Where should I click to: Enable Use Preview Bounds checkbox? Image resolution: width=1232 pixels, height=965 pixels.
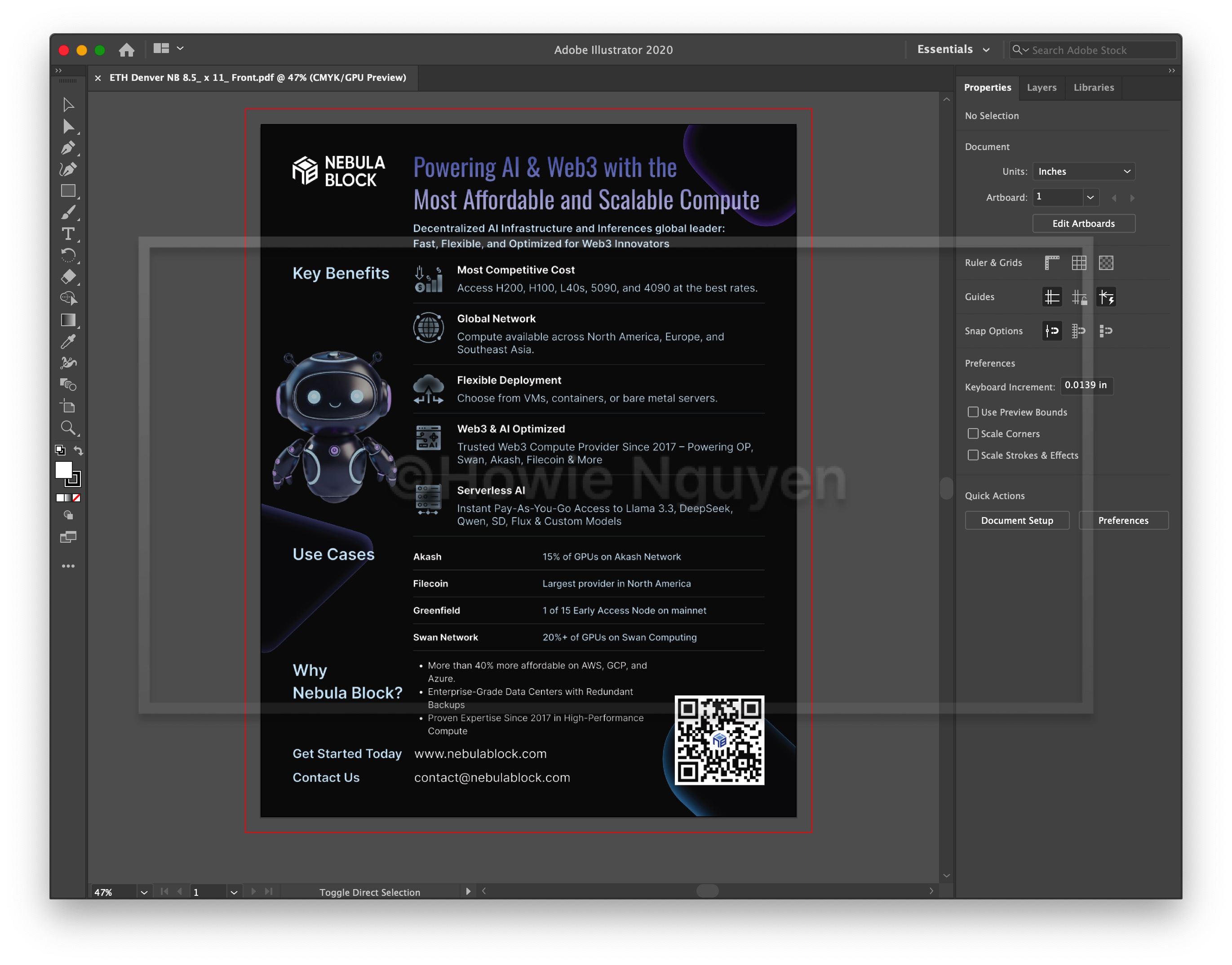coord(973,412)
